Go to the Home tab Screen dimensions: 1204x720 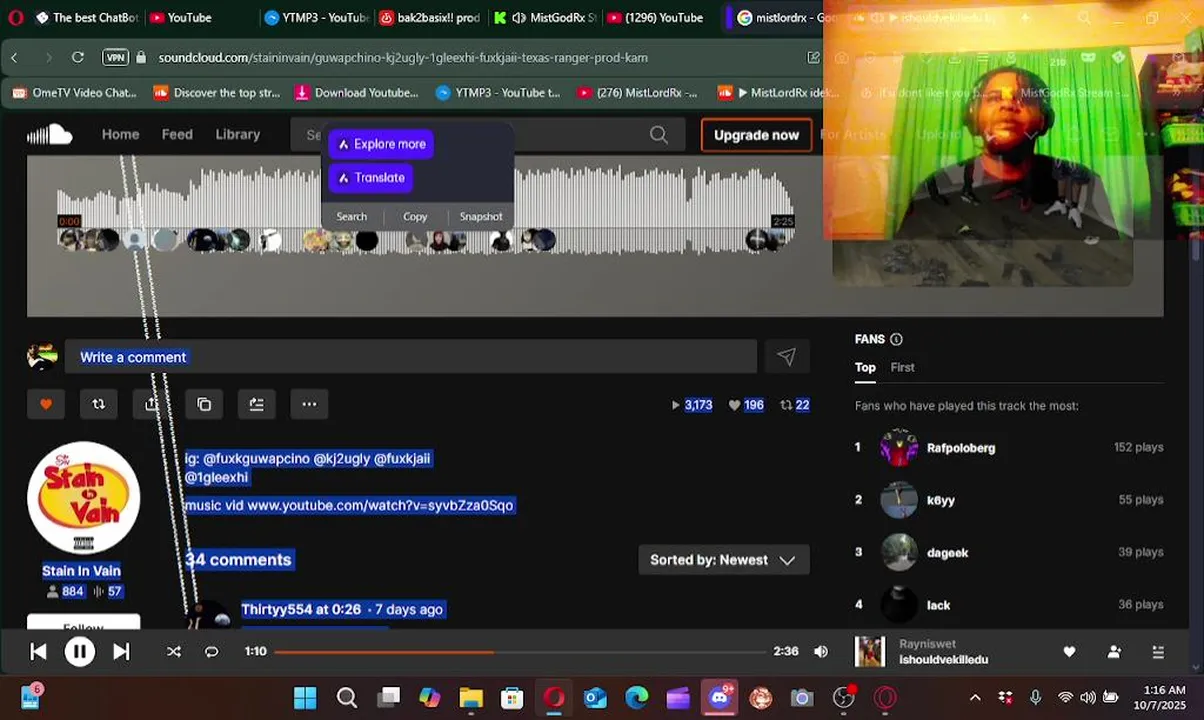120,134
